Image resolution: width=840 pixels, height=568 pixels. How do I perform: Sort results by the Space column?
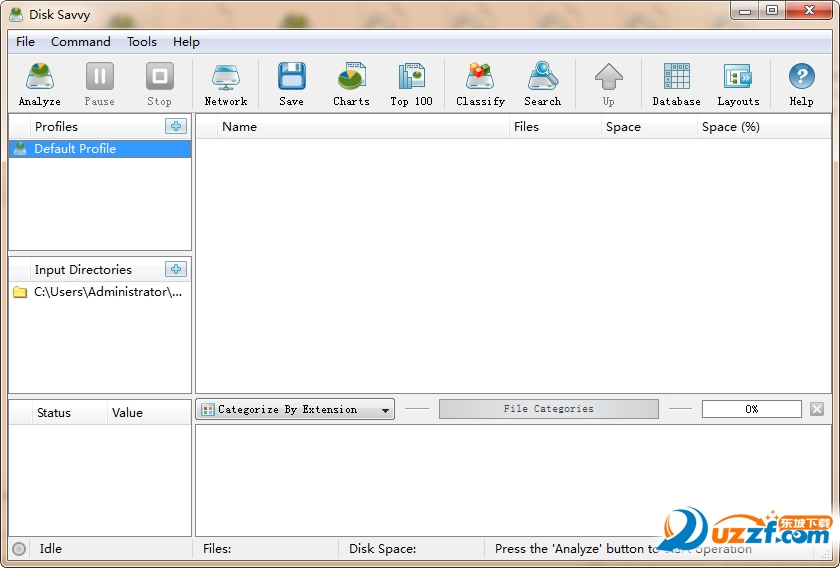coord(649,127)
